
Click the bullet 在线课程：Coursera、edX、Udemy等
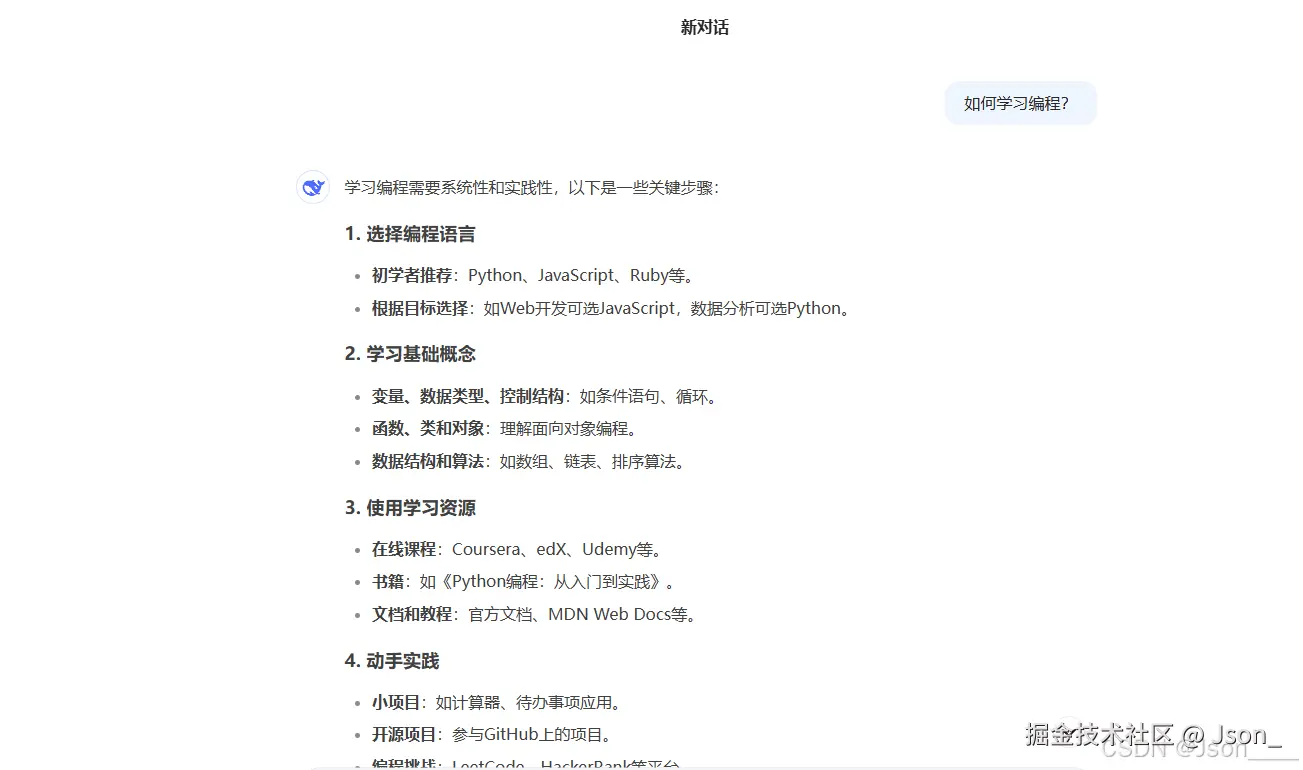click(517, 548)
